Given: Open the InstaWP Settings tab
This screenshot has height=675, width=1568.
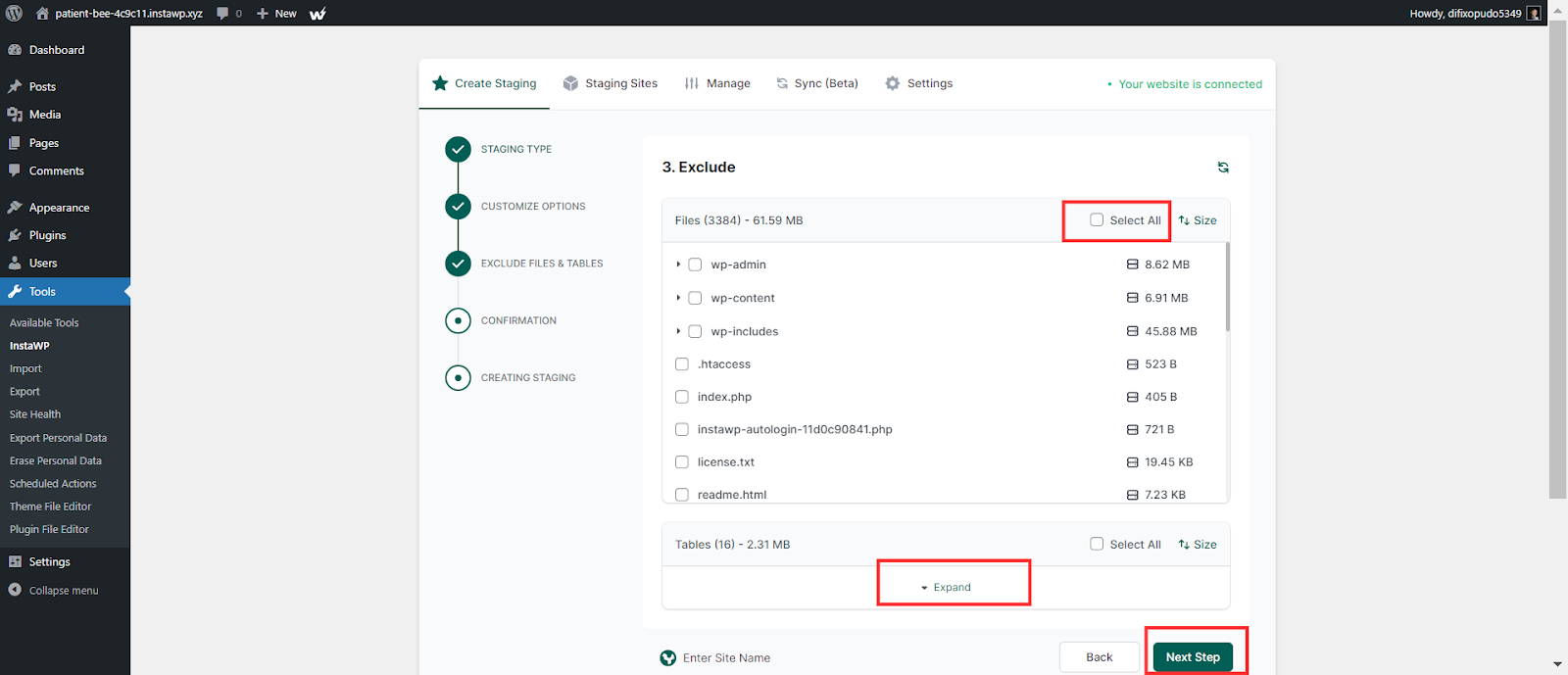Looking at the screenshot, I should click(918, 83).
